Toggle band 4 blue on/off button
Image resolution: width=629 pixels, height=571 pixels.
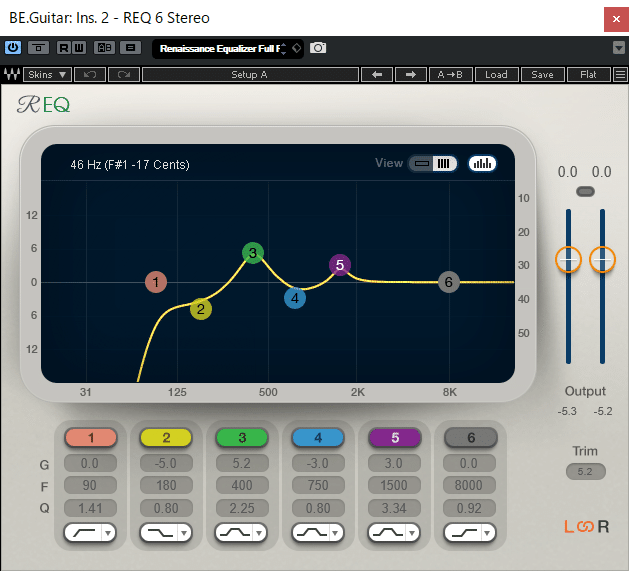(x=318, y=437)
